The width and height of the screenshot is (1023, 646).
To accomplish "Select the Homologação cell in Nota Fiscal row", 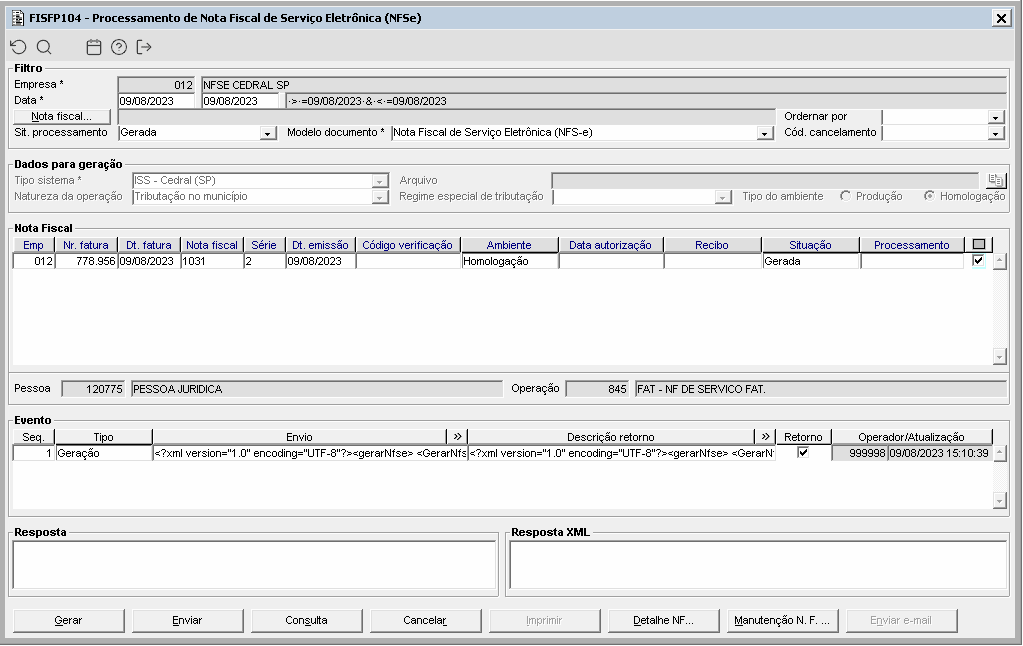I will point(510,261).
